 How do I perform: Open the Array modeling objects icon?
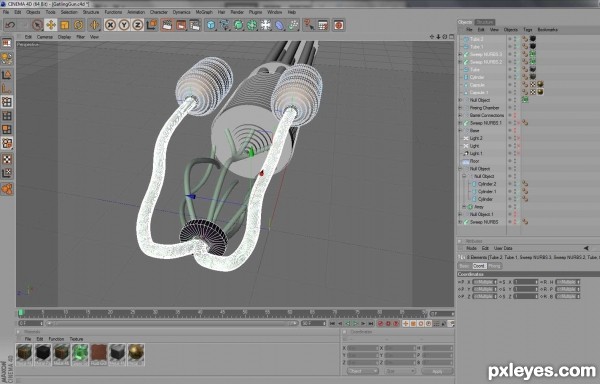click(x=252, y=25)
